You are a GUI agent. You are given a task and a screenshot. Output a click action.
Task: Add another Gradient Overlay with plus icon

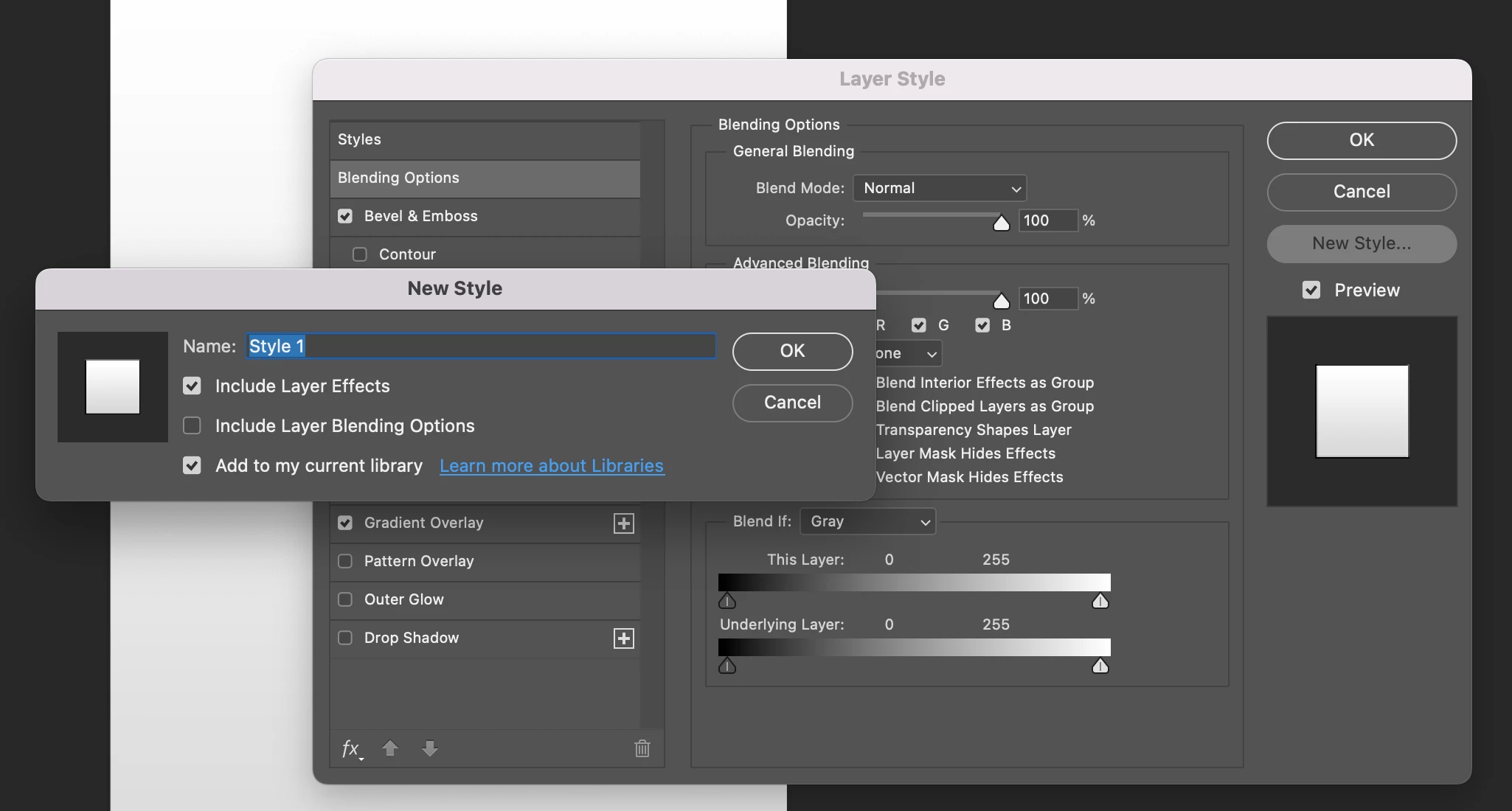tap(624, 523)
